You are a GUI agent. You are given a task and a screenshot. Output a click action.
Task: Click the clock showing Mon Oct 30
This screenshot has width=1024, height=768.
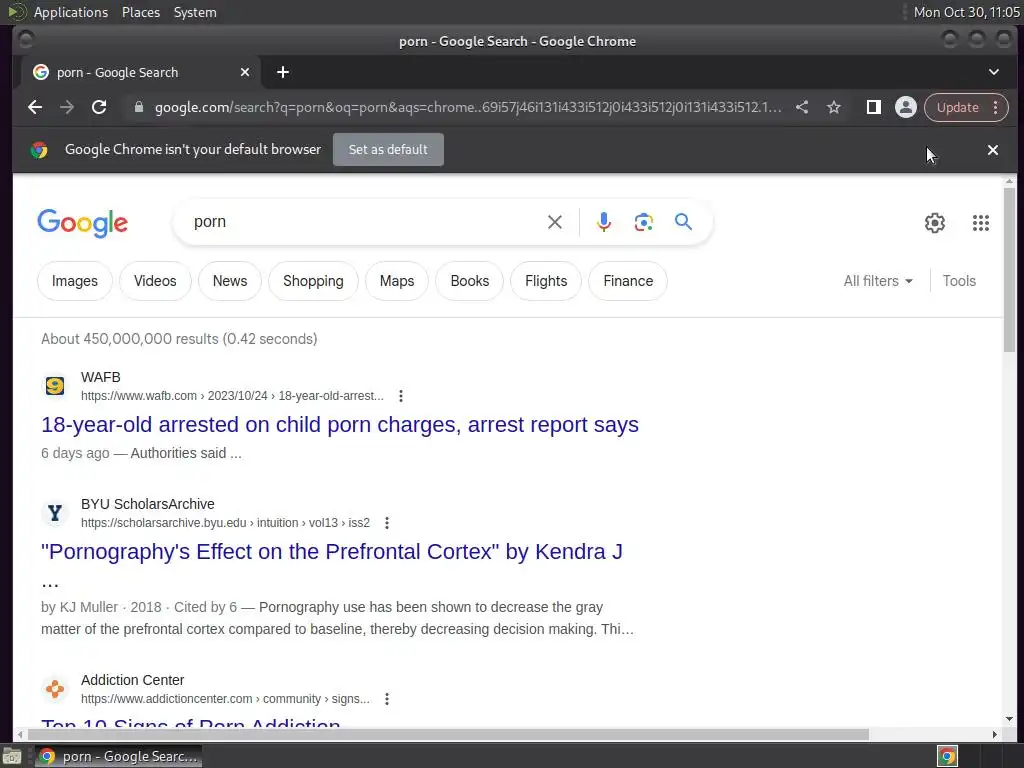tap(967, 12)
